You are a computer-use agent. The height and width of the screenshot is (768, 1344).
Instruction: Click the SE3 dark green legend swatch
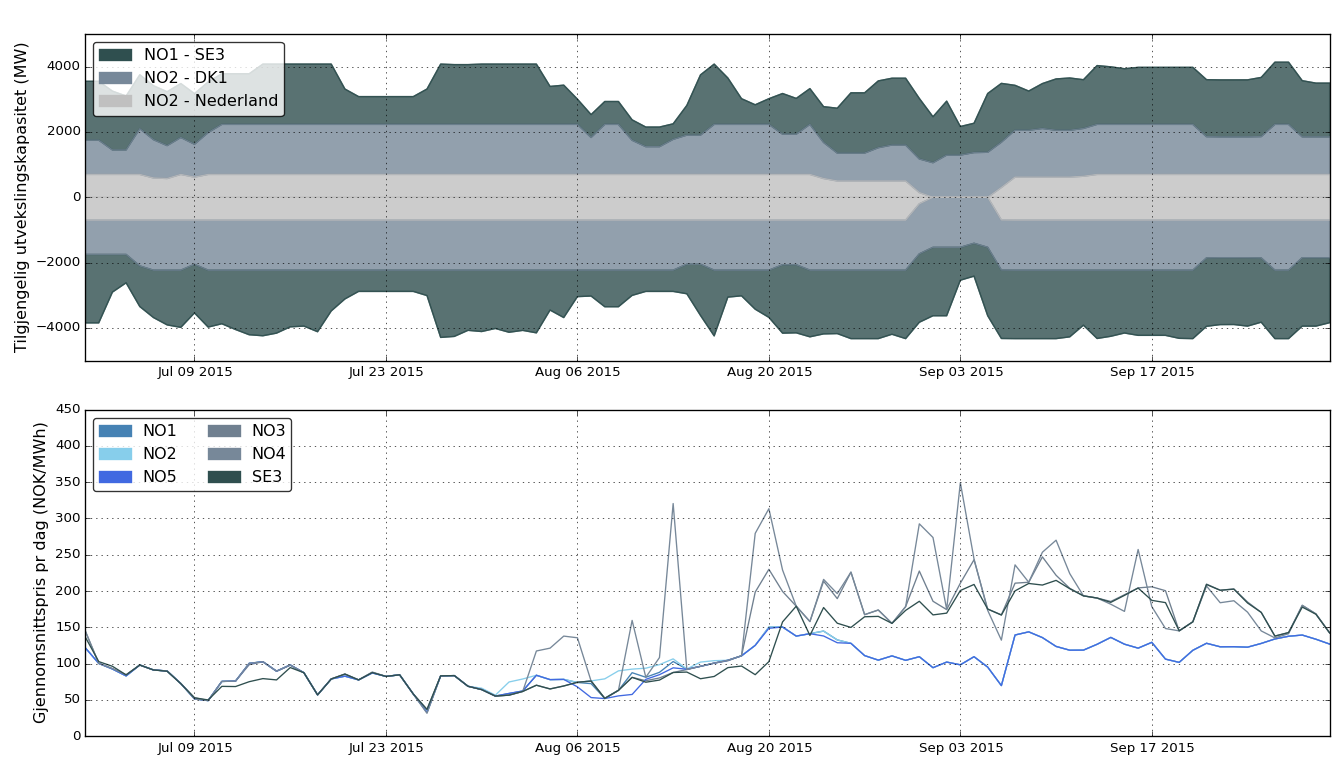224,477
